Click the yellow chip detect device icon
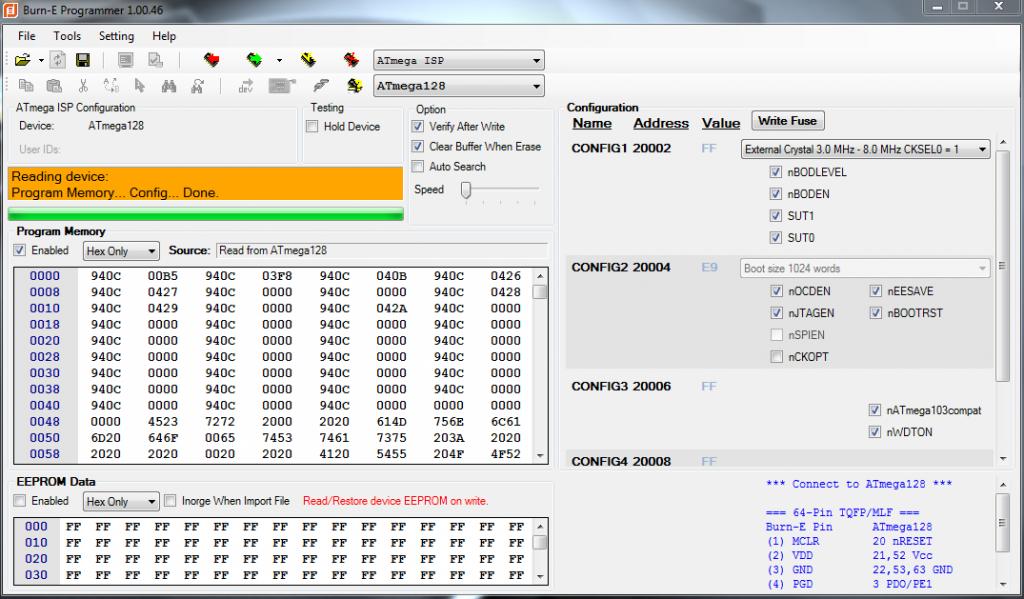Screen dimensions: 1024x599 [x=354, y=86]
